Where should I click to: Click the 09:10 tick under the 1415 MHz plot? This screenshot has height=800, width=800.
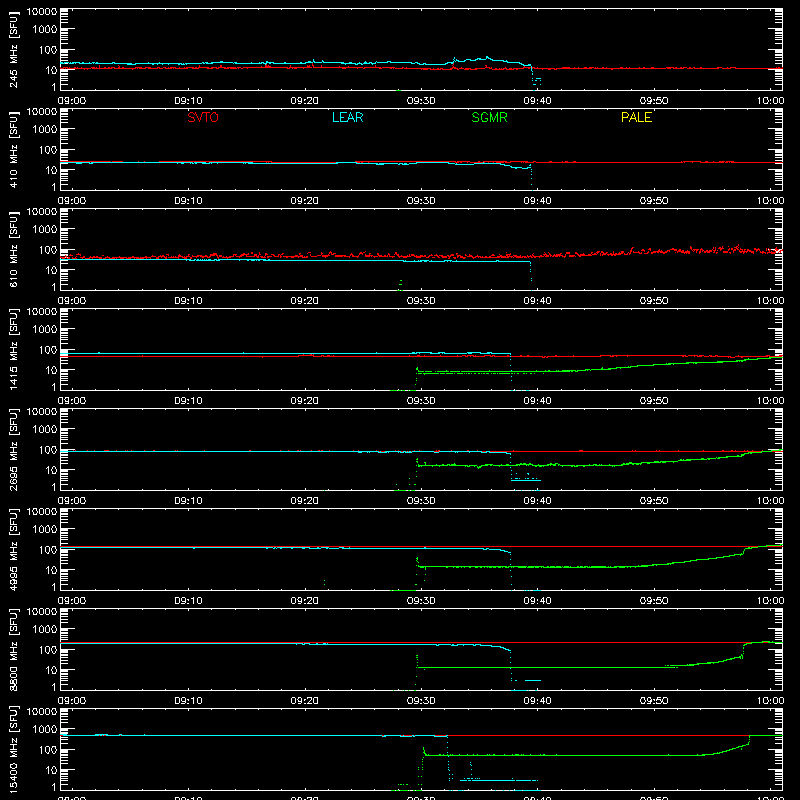point(188,401)
